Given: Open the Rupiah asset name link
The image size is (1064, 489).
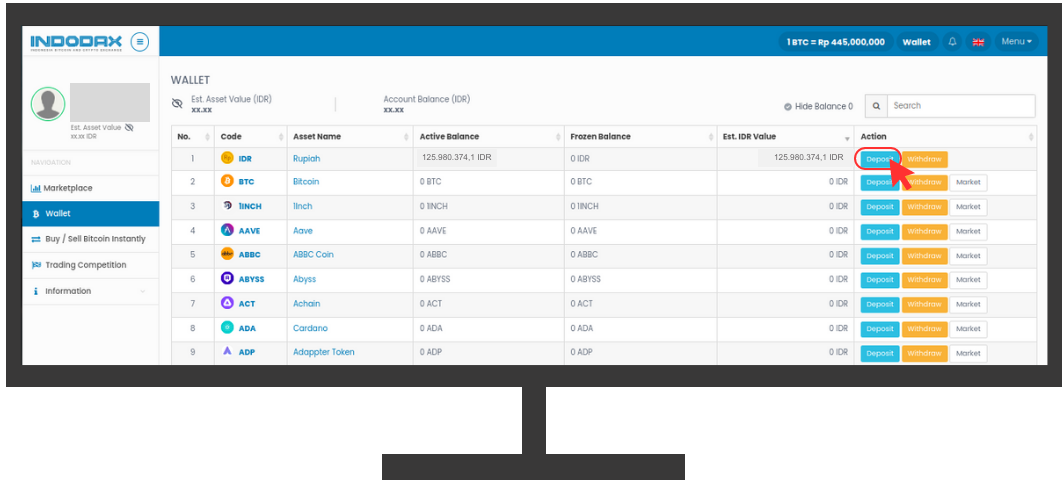Looking at the screenshot, I should tap(306, 158).
